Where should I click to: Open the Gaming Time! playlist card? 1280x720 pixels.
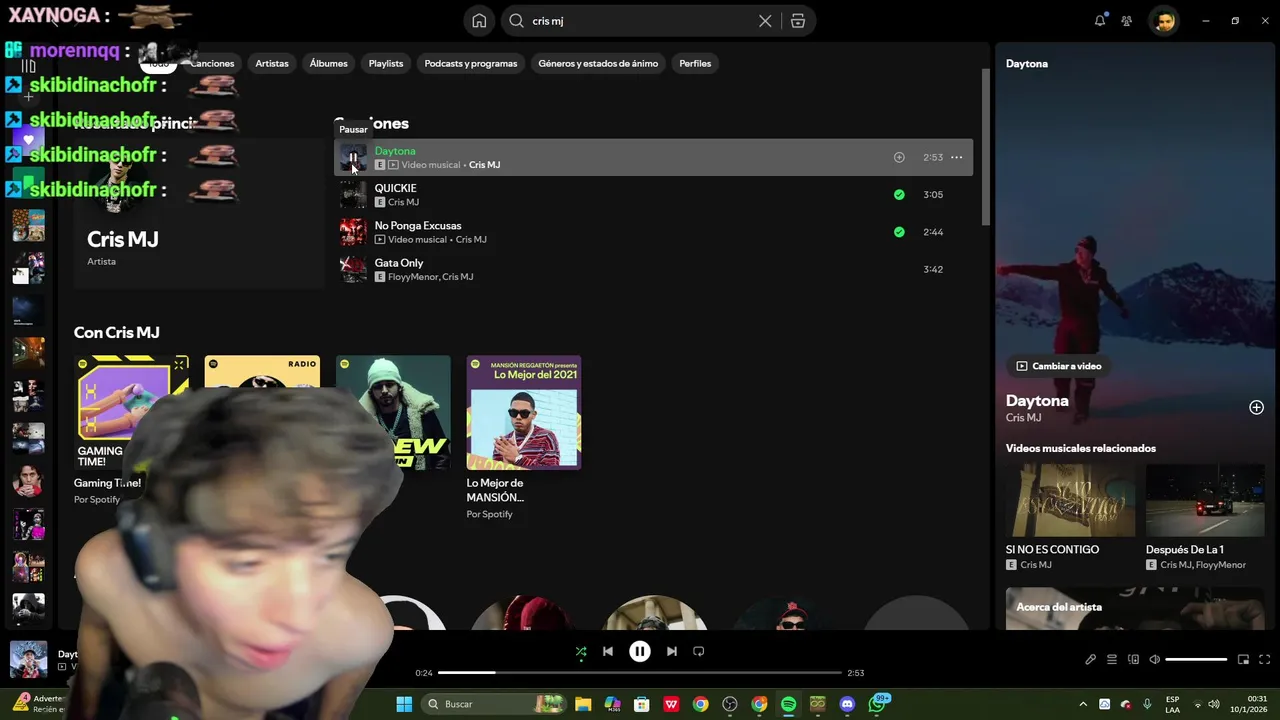[132, 430]
